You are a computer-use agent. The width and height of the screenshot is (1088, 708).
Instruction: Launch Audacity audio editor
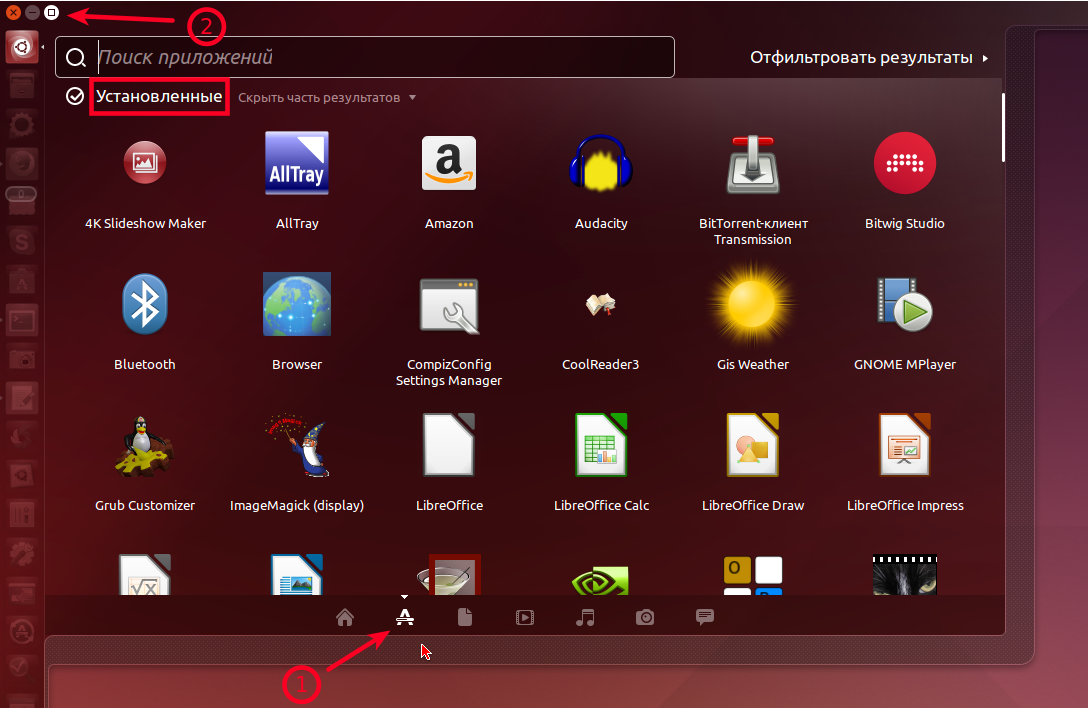pyautogui.click(x=601, y=164)
